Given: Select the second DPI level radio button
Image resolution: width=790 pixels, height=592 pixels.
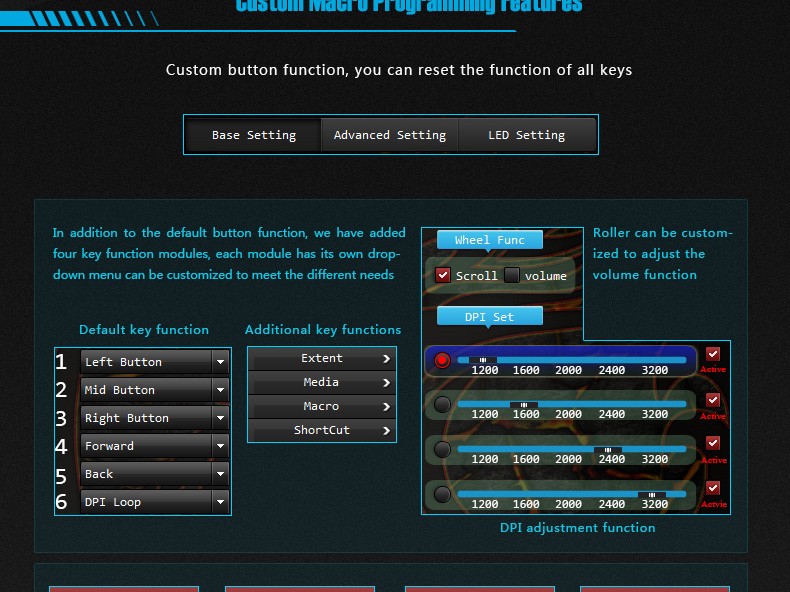Looking at the screenshot, I should (x=442, y=405).
